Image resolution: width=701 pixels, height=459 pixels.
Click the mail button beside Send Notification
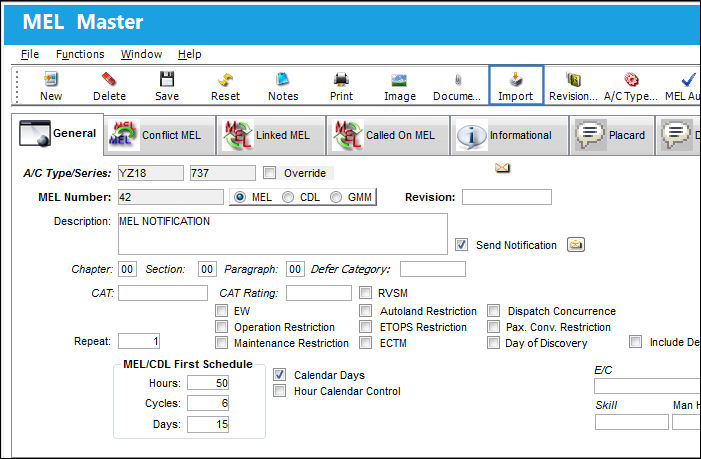576,244
